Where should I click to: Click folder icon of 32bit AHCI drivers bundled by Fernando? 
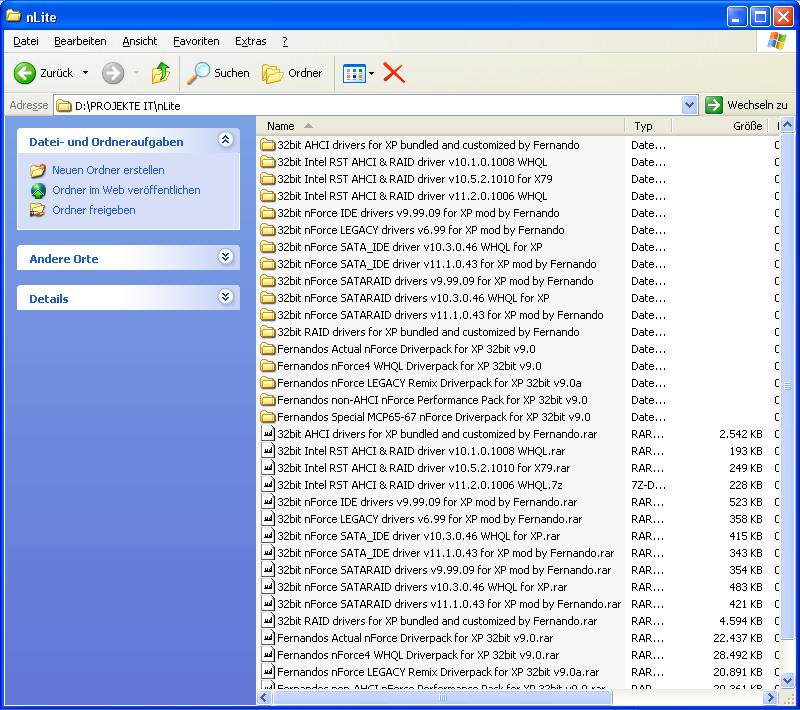[267, 145]
